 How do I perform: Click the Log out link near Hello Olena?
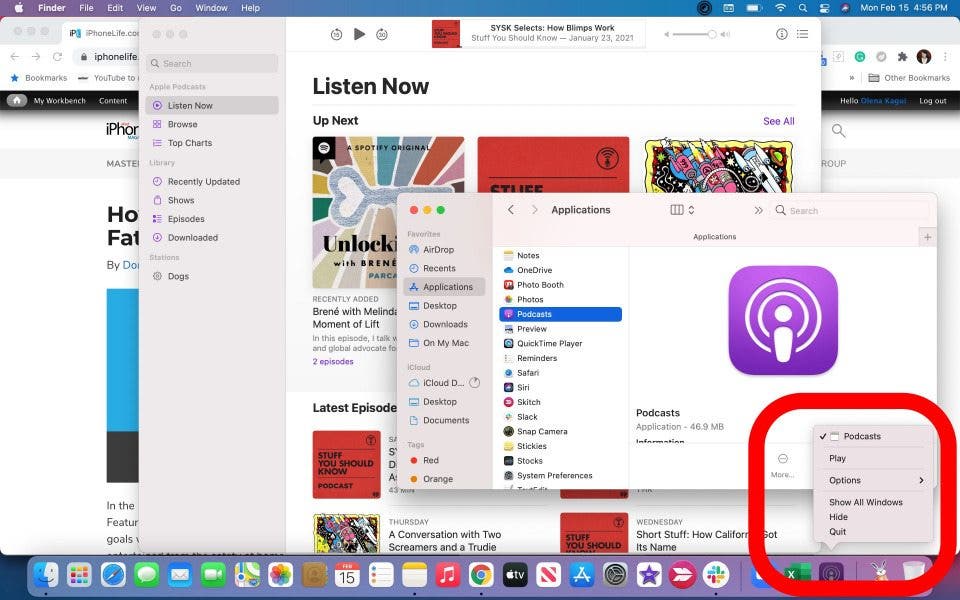(932, 100)
